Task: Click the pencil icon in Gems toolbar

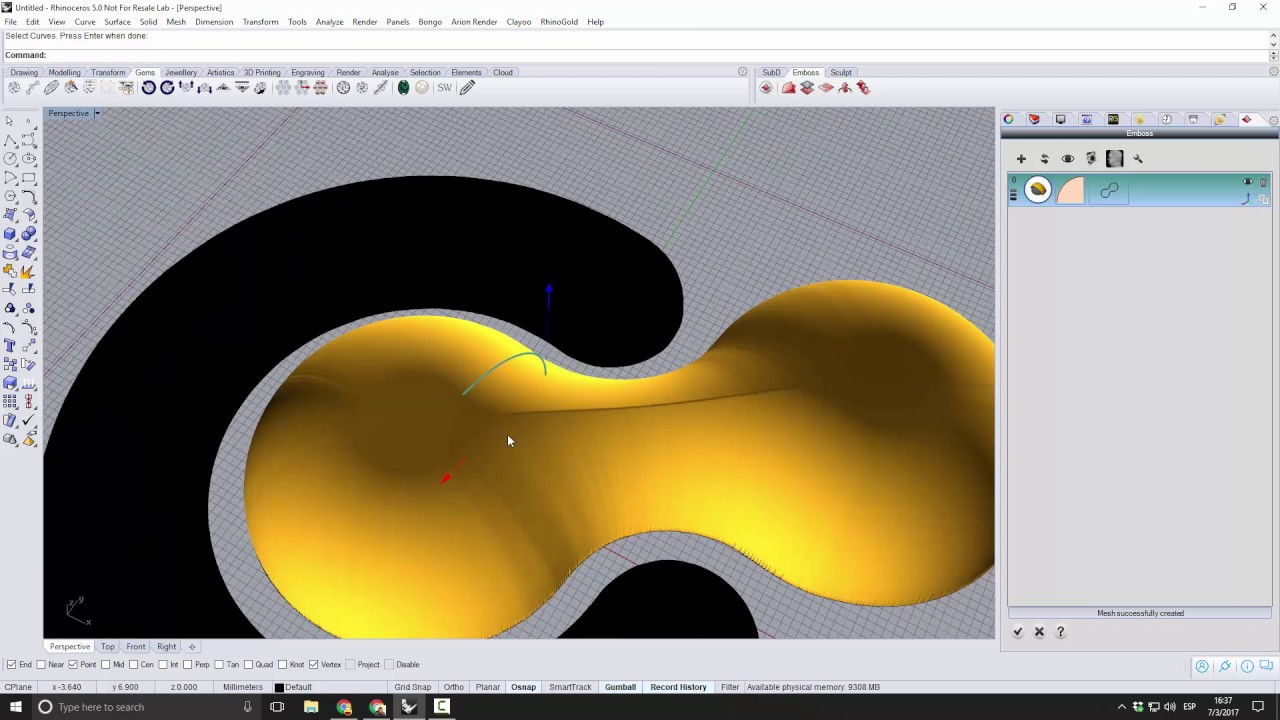Action: click(467, 88)
